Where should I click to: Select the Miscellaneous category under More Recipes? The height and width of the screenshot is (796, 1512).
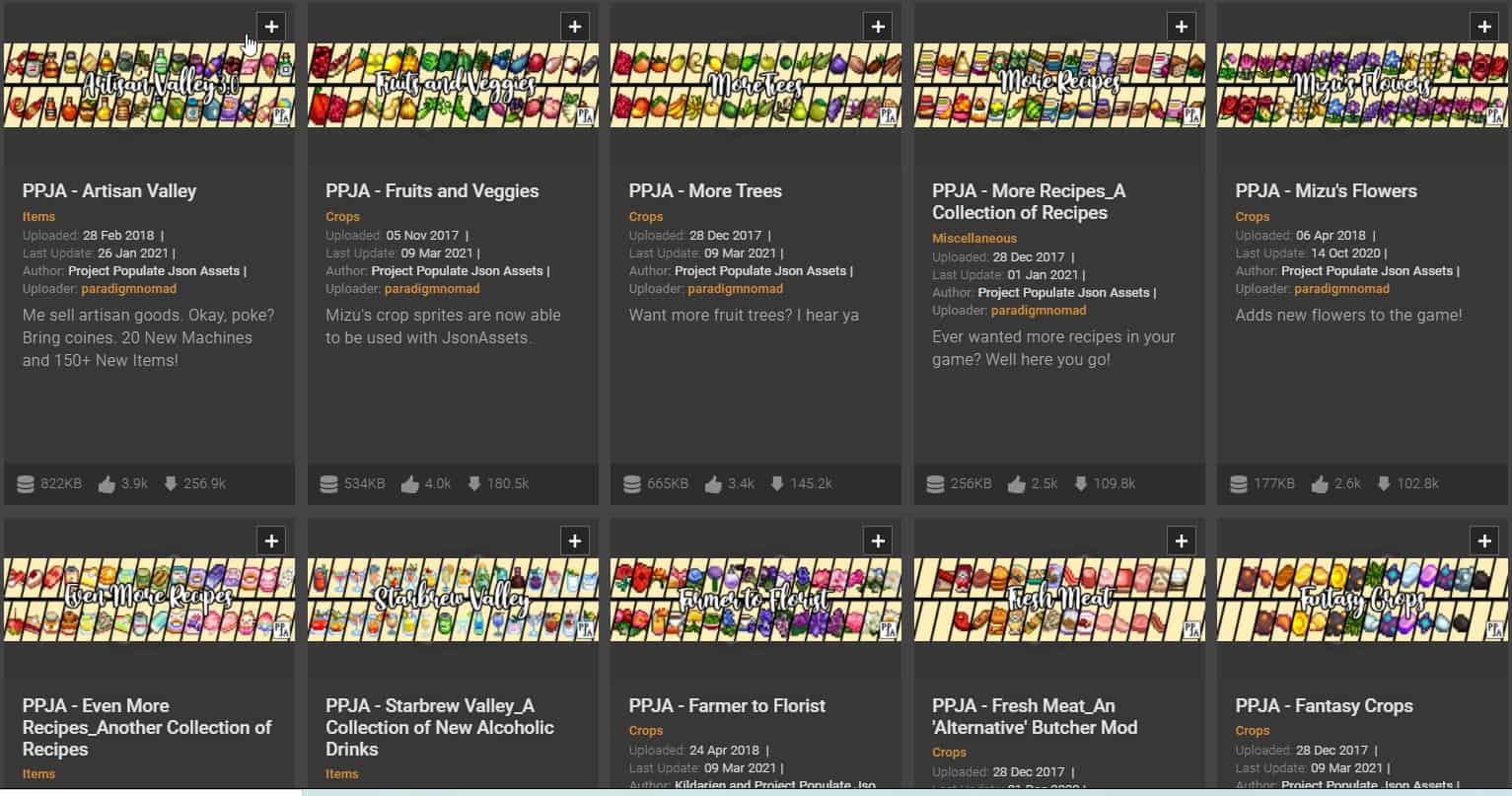coord(973,239)
